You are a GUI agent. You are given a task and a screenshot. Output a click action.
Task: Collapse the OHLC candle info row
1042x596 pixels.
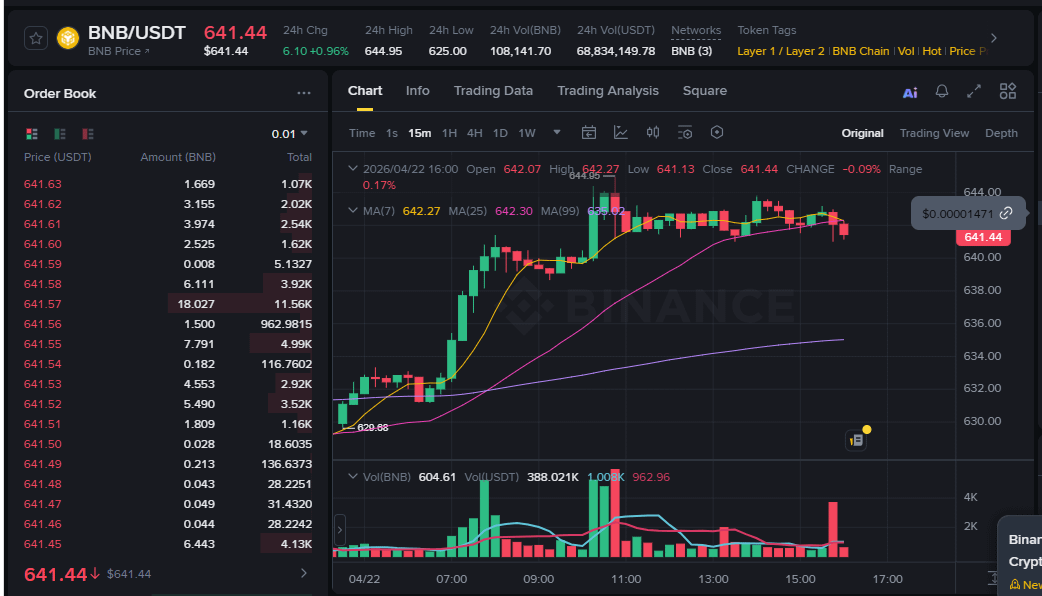353,169
